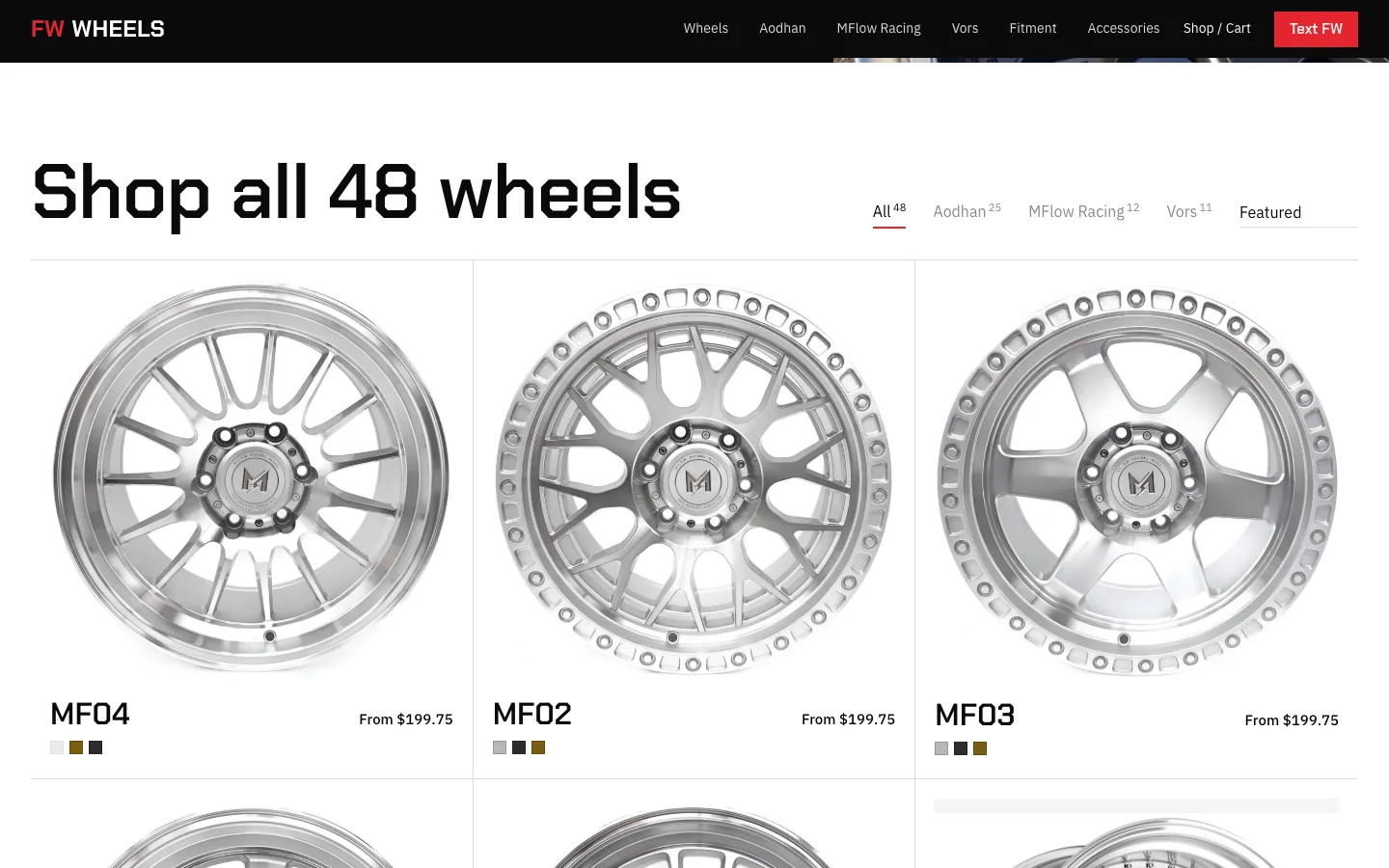Click the Shop all 48 wheels heading
The image size is (1389, 868).
click(x=357, y=193)
